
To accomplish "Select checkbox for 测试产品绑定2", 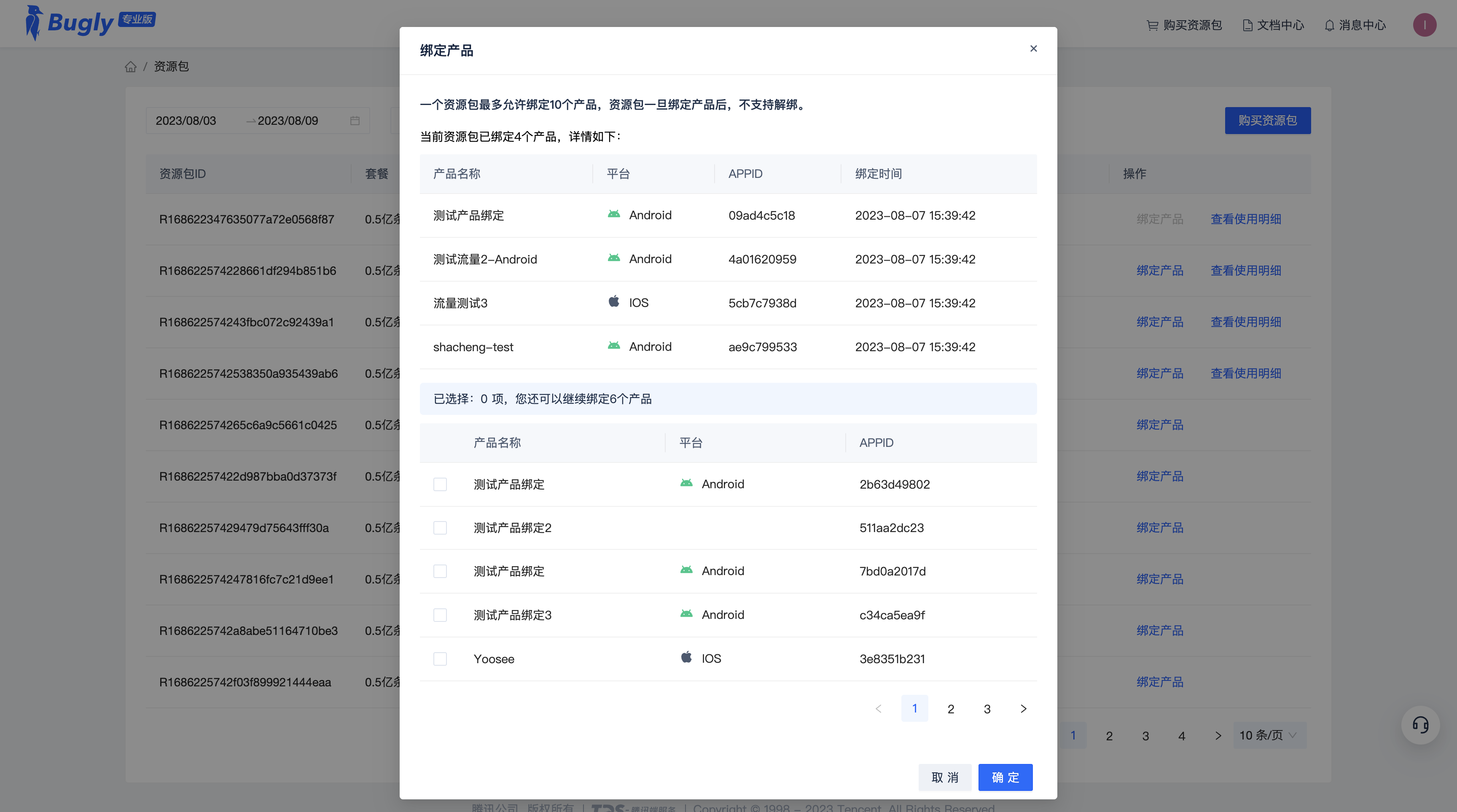I will click(x=440, y=527).
